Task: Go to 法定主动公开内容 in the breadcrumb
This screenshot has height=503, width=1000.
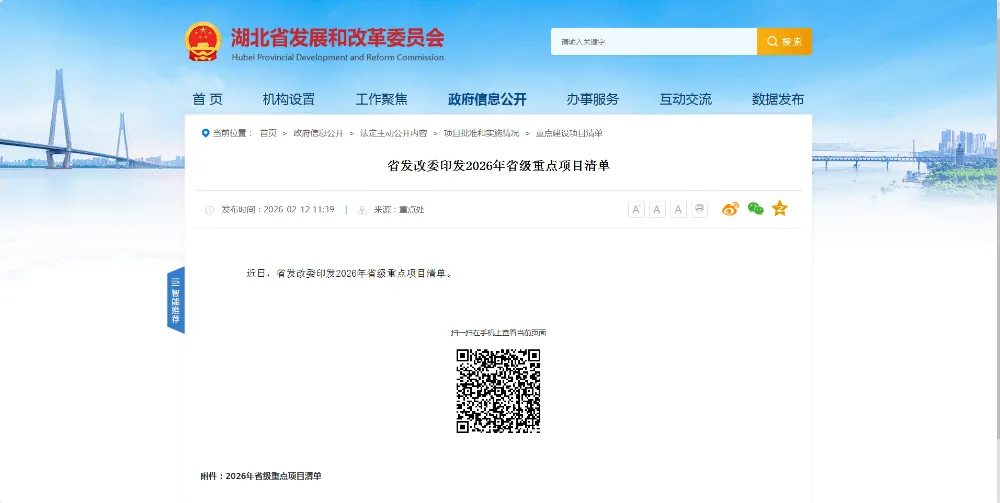Action: pos(393,133)
